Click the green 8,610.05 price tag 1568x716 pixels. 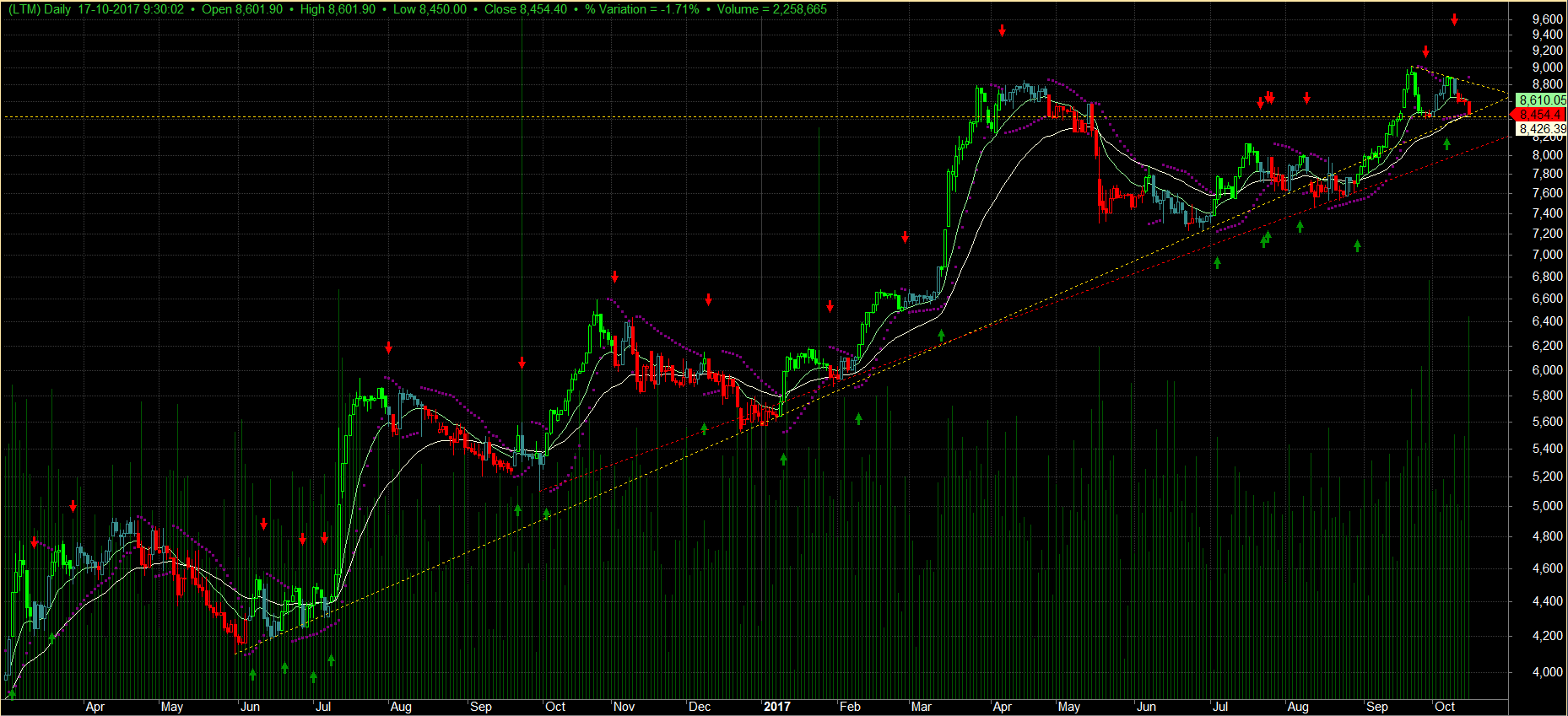(x=1541, y=100)
